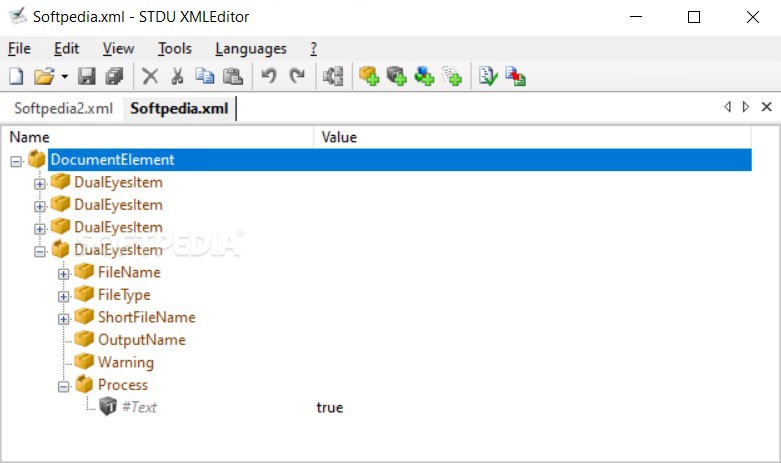Image resolution: width=781 pixels, height=463 pixels.
Task: Expand the FileName node
Action: (x=63, y=274)
